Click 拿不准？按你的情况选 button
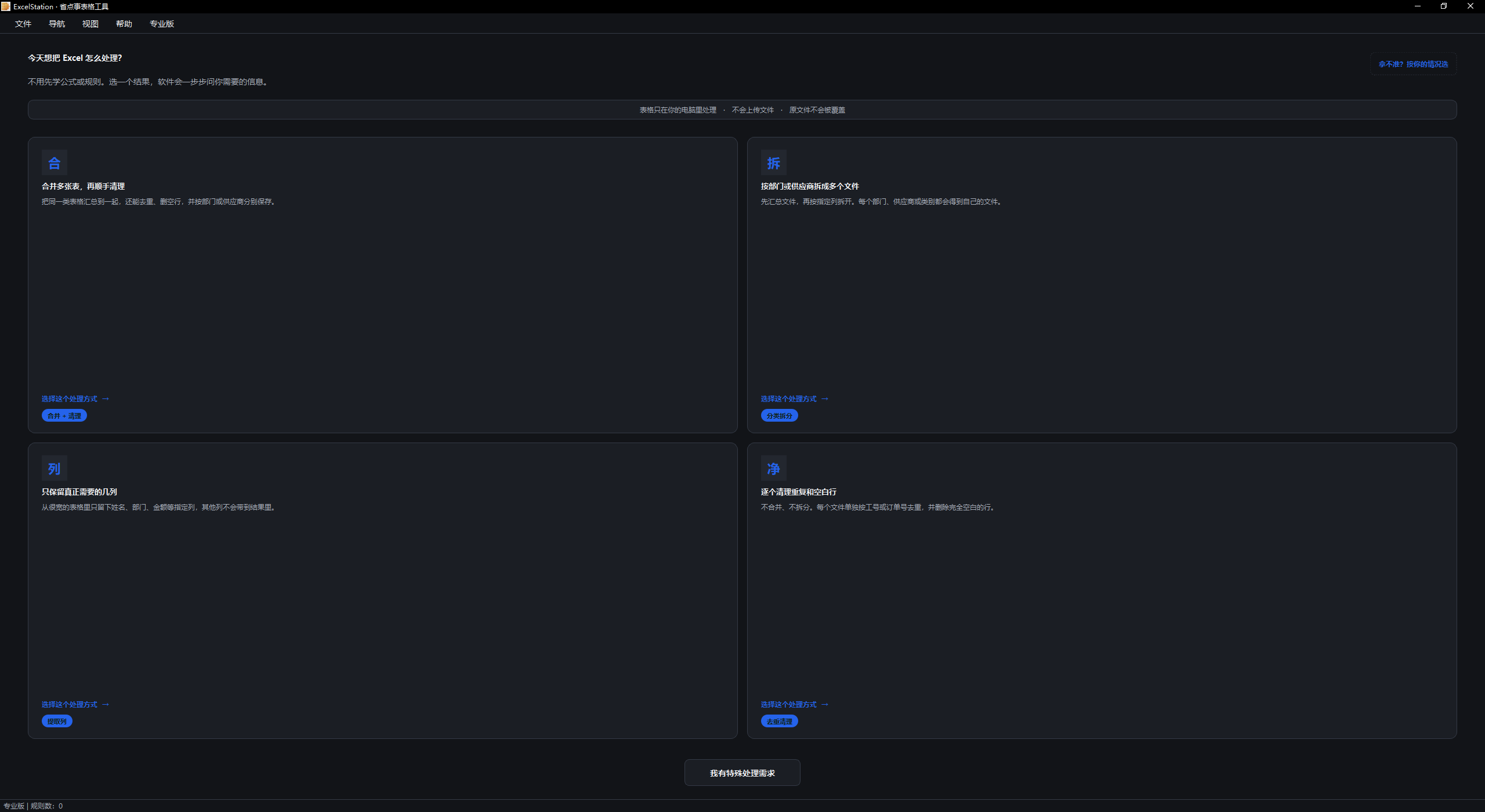1485x812 pixels. tap(1414, 64)
